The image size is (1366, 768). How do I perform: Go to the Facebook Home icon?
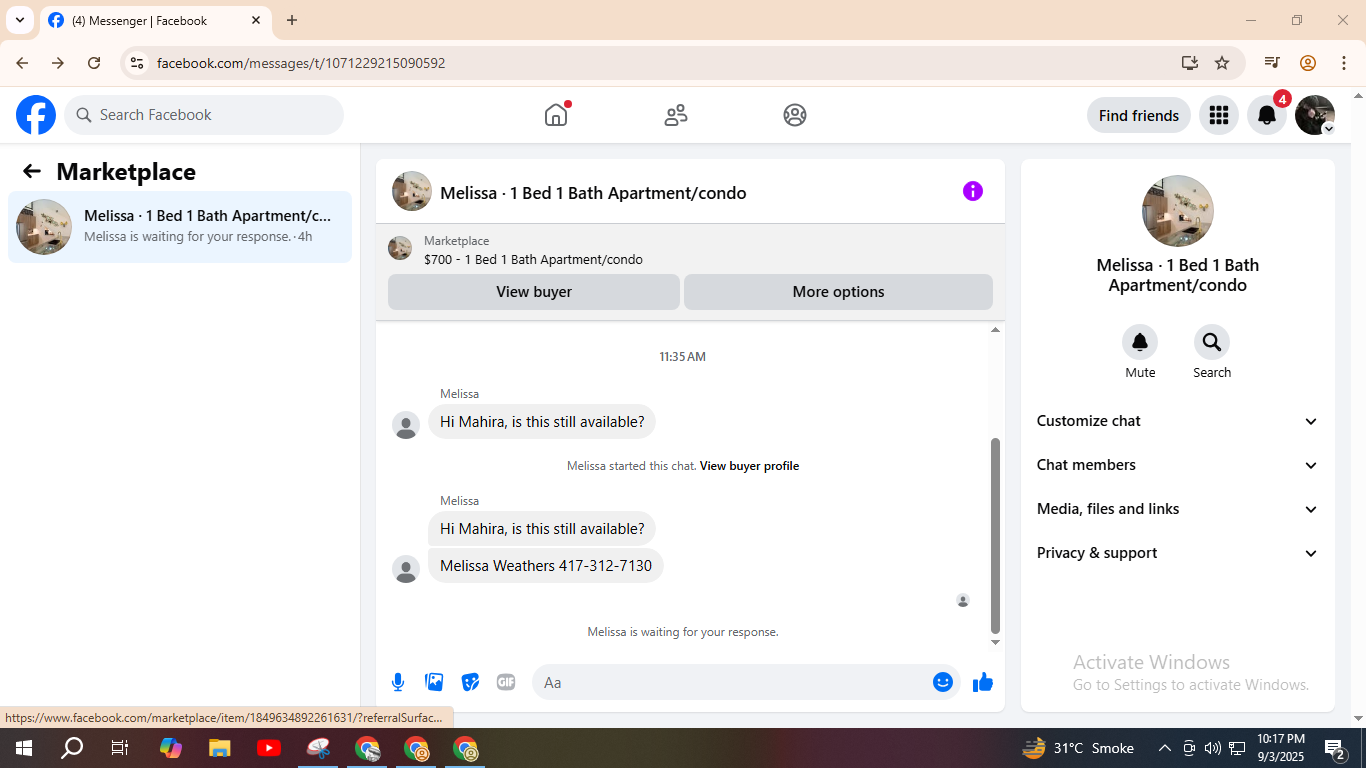coord(556,115)
